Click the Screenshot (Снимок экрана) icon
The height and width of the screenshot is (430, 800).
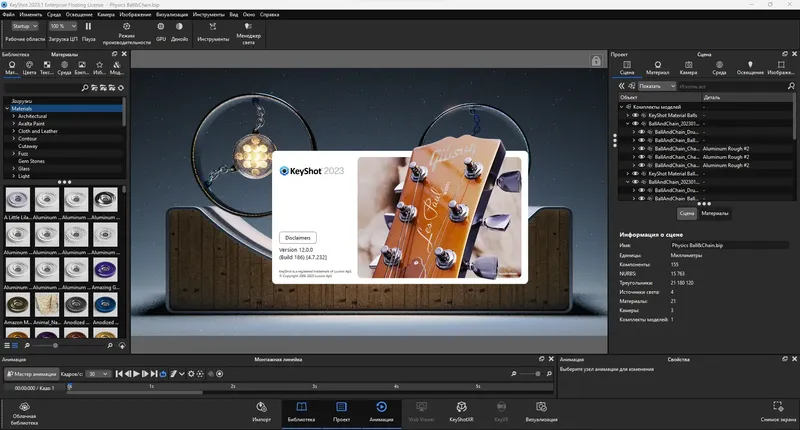click(778, 407)
